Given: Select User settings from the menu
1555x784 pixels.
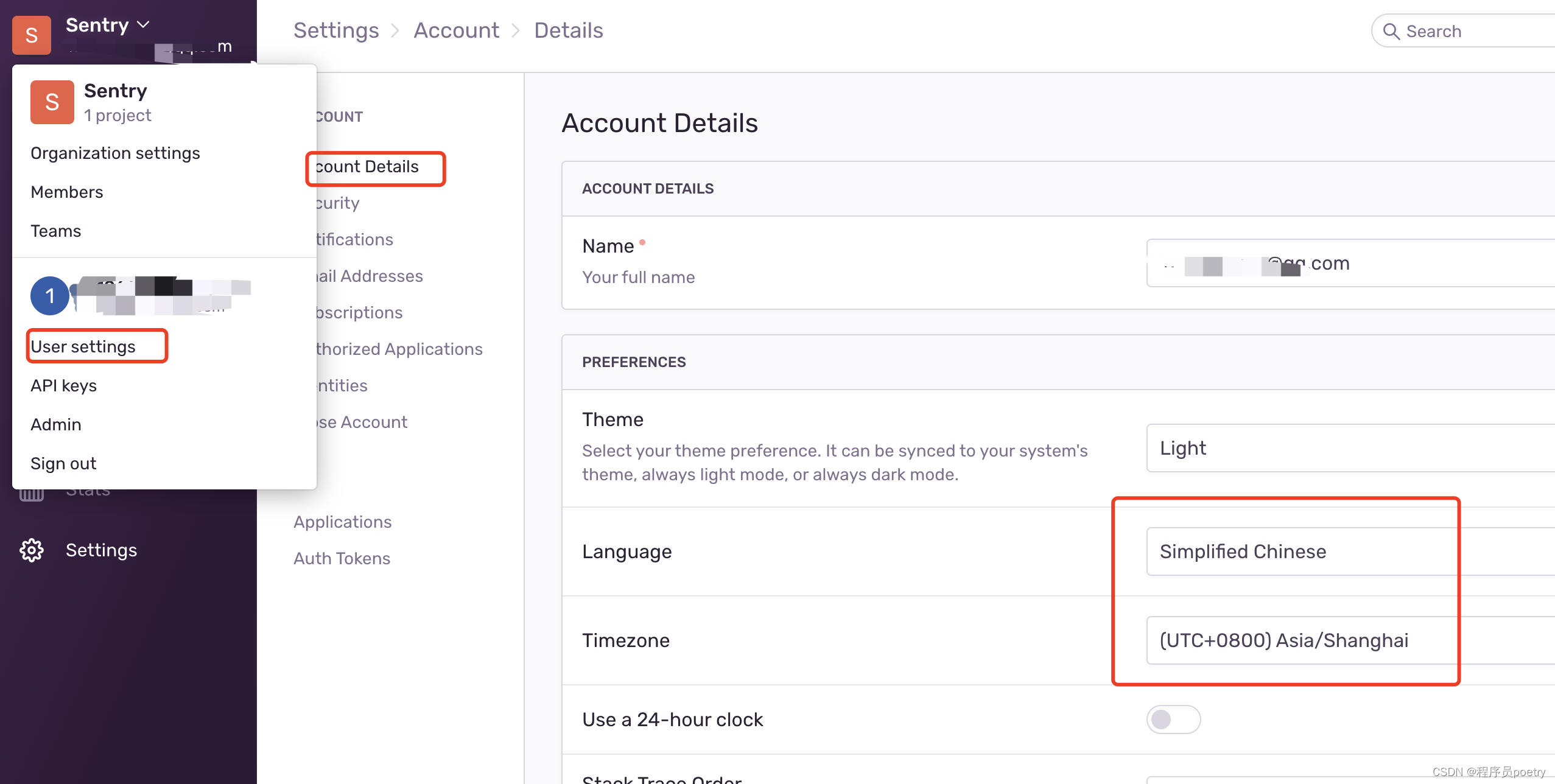Looking at the screenshot, I should click(x=83, y=346).
